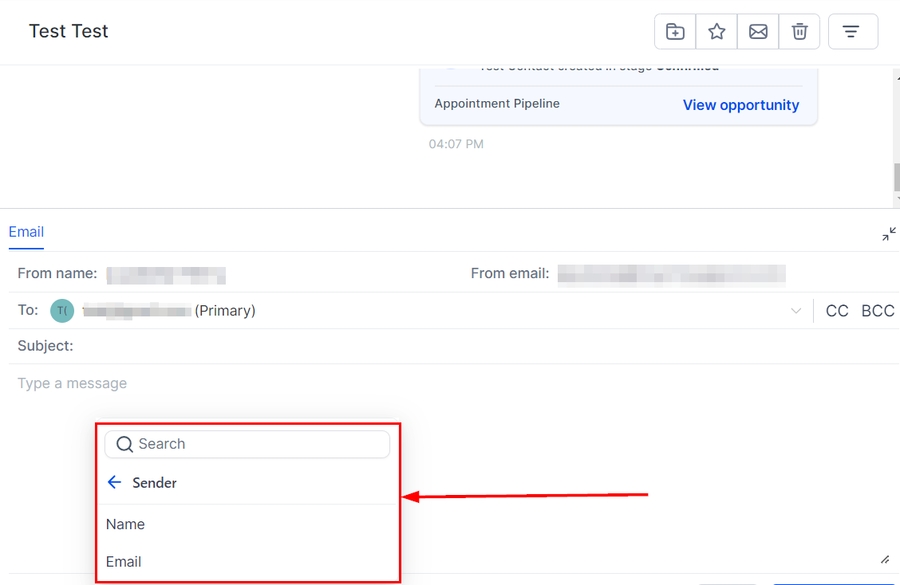Open the filter lines icon button
This screenshot has width=900, height=585.
click(852, 32)
